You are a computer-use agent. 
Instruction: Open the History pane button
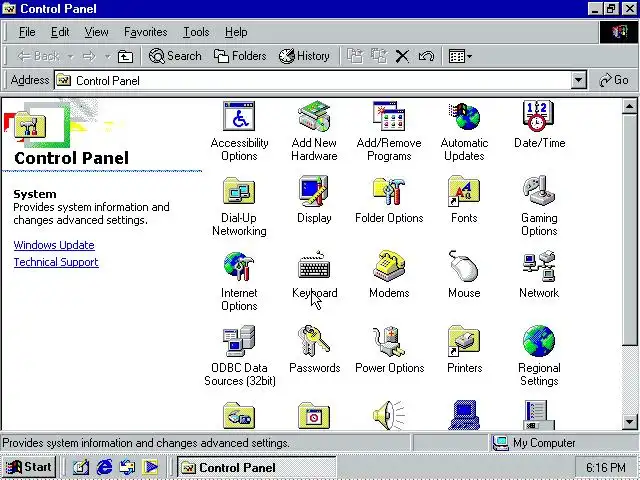coord(304,56)
